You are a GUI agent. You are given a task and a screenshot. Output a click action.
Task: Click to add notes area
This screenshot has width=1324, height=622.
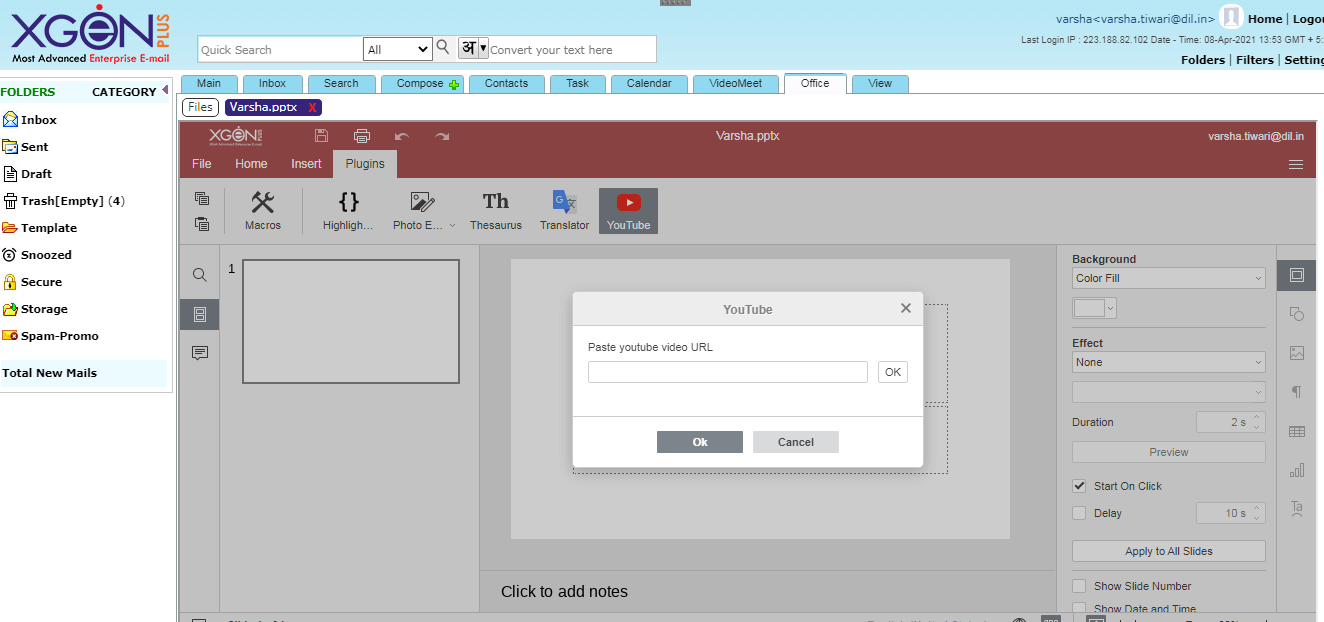564,591
